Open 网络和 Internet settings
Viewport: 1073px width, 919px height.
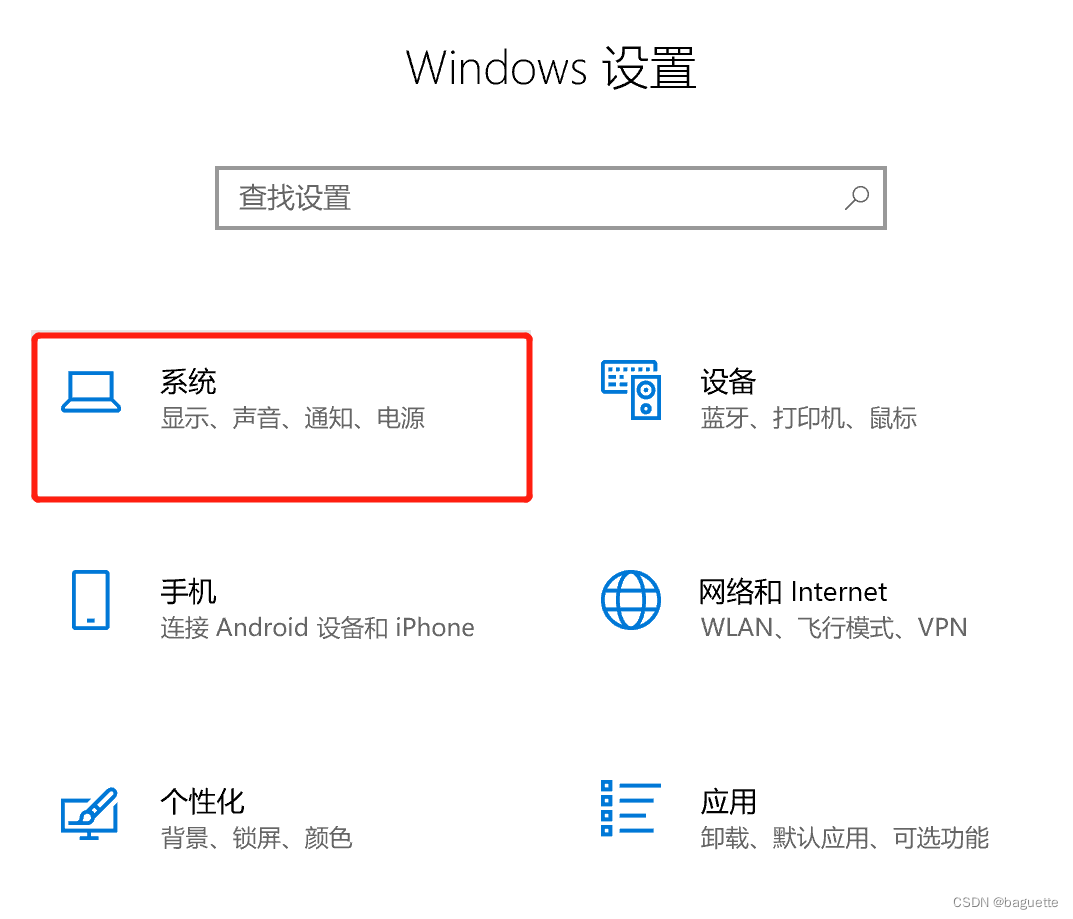point(793,591)
